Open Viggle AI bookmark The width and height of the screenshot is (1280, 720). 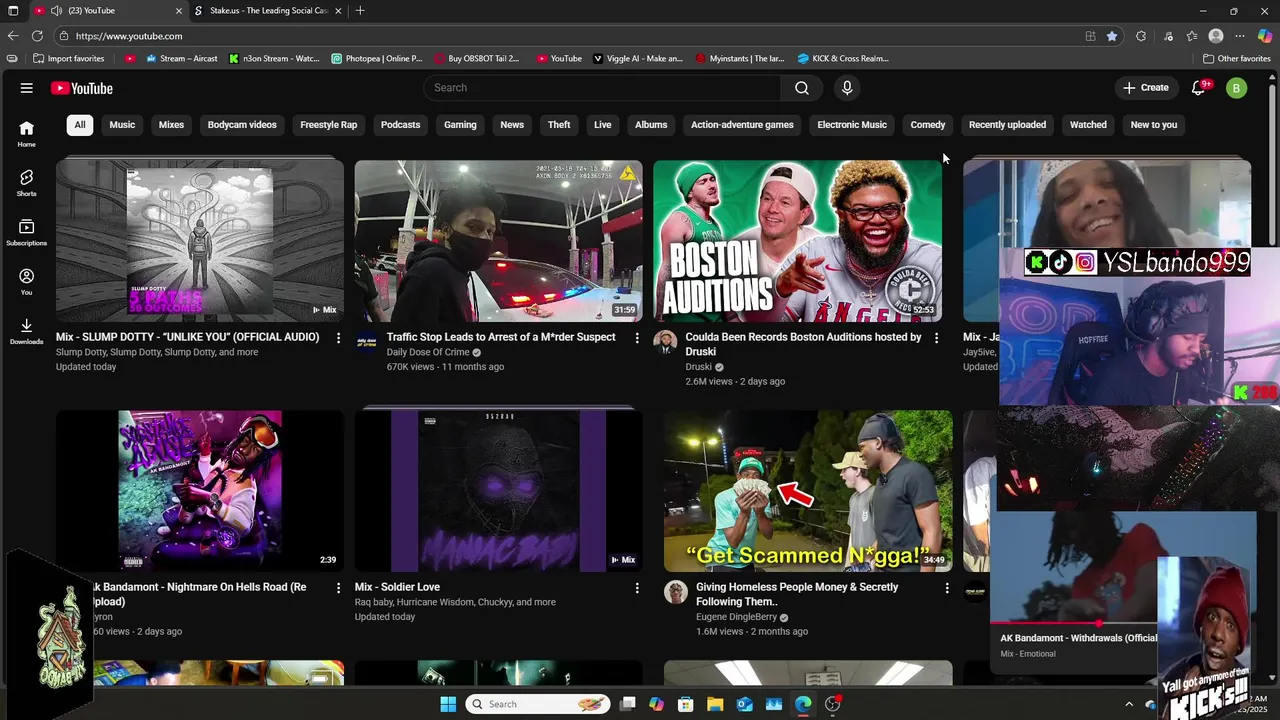(638, 59)
